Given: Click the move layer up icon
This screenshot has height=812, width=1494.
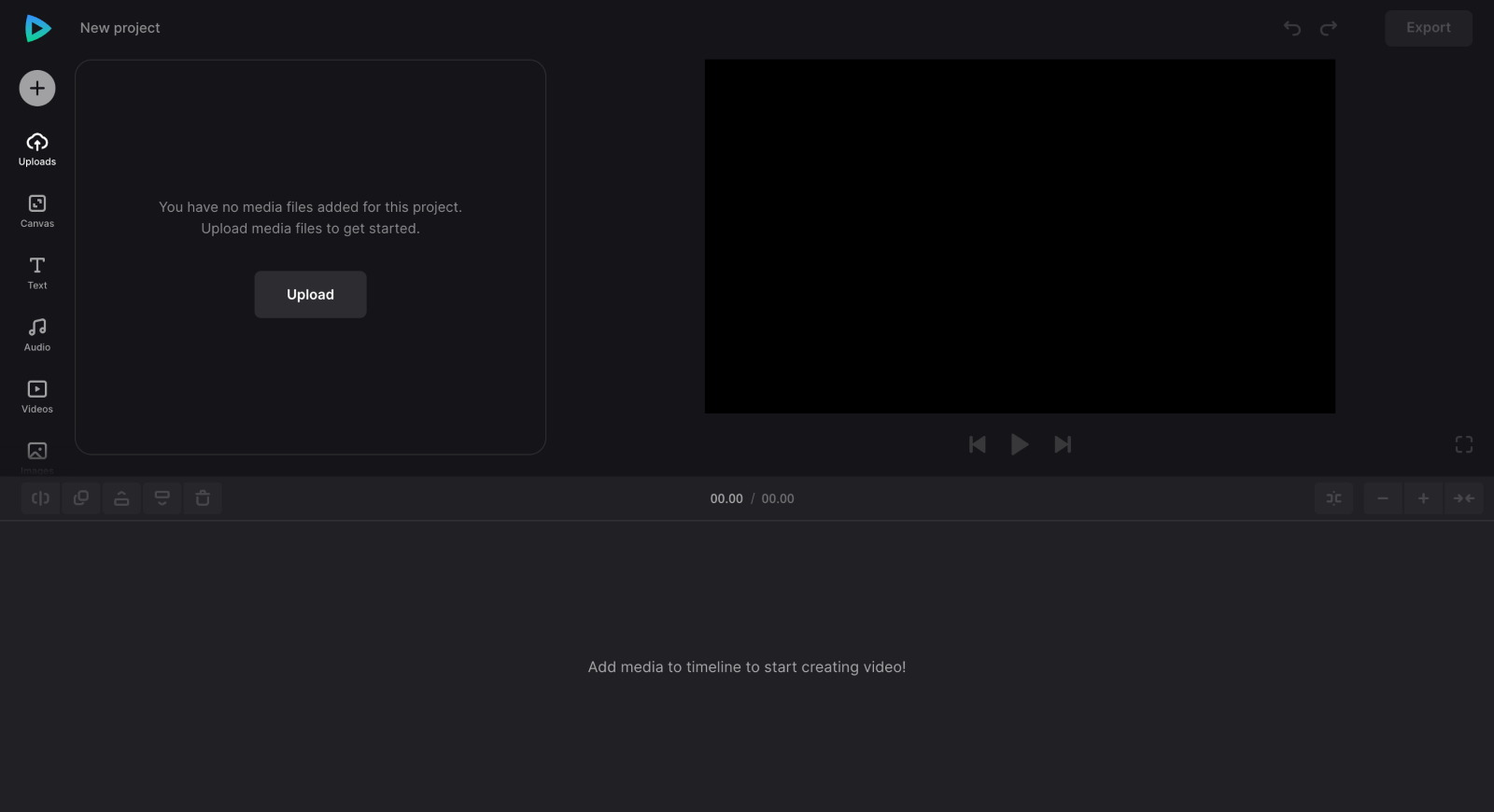Looking at the screenshot, I should [x=121, y=498].
